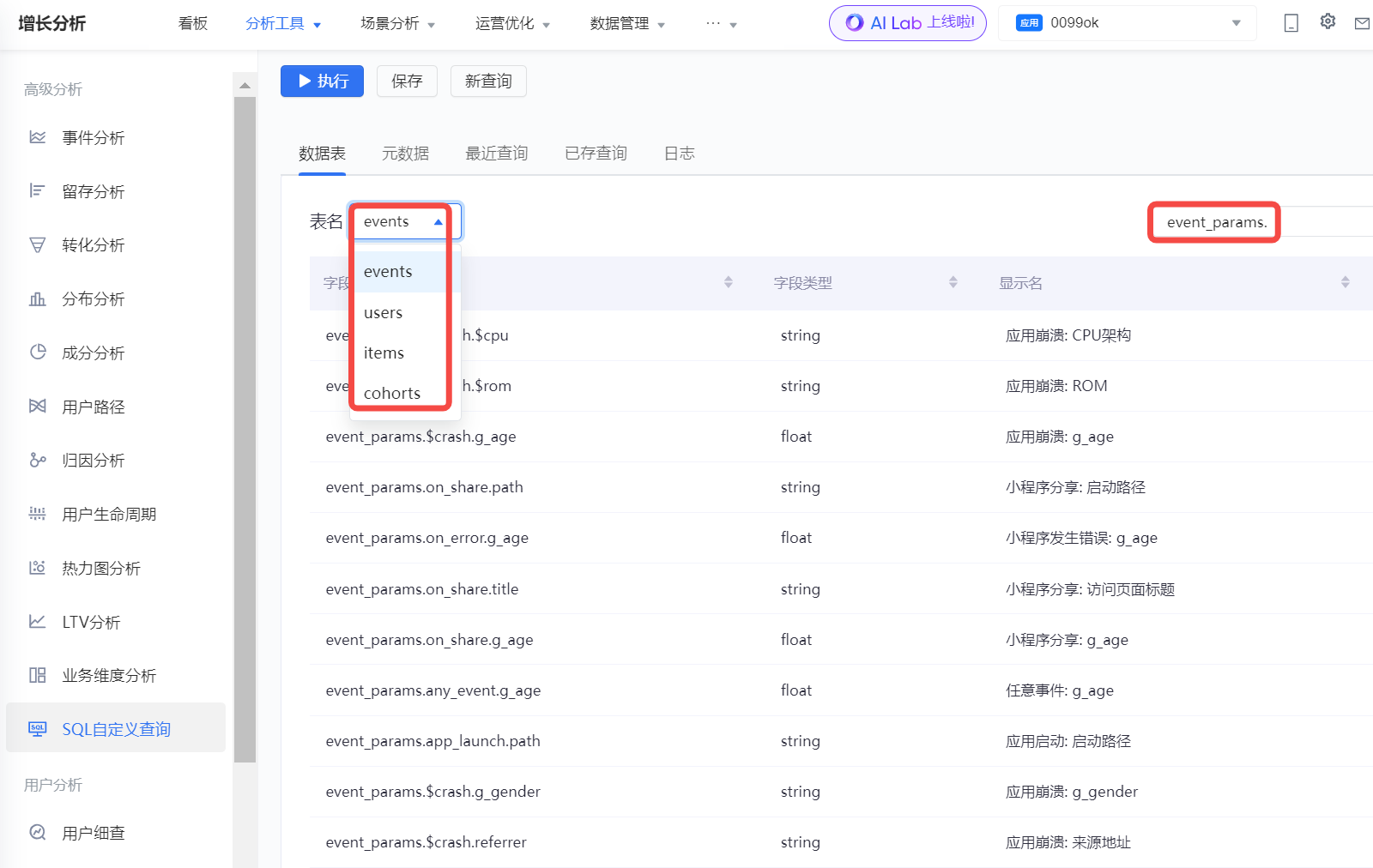
Task: Open the settings gear icon
Action: point(1328,21)
